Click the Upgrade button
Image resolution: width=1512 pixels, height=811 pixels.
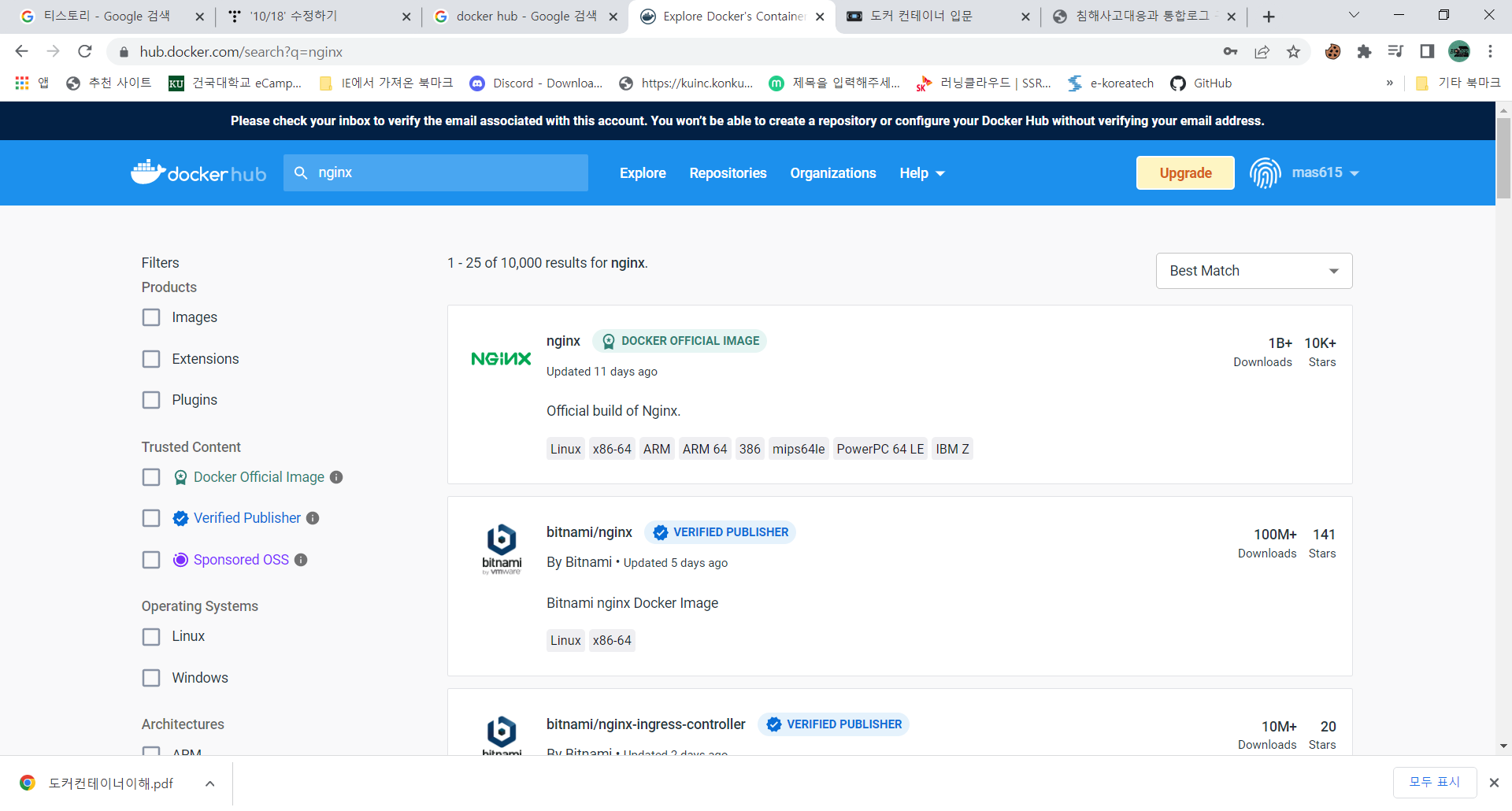[1185, 173]
